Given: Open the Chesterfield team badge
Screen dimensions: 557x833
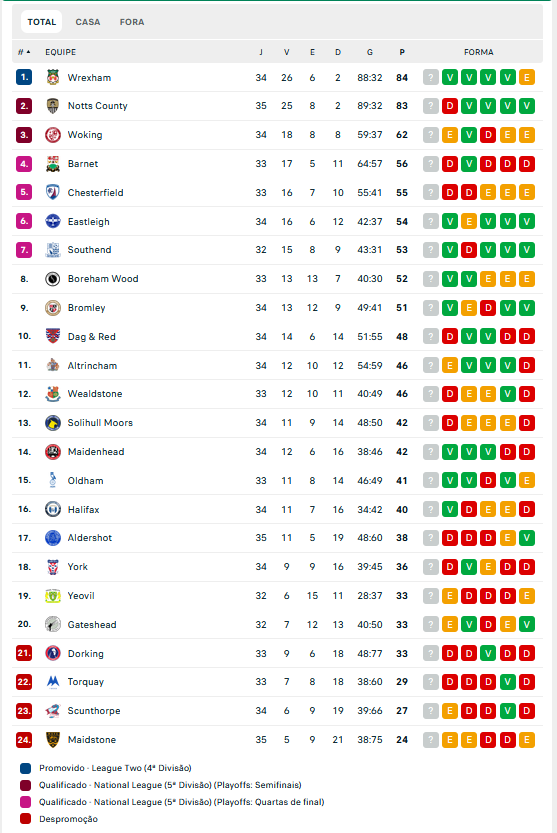Looking at the screenshot, I should pos(53,192).
